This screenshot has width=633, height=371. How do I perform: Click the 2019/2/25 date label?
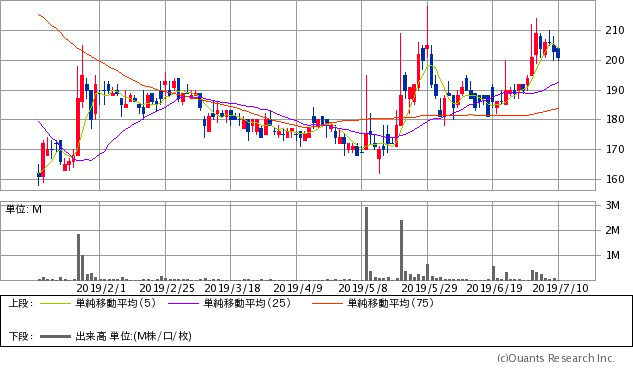pyautogui.click(x=167, y=288)
